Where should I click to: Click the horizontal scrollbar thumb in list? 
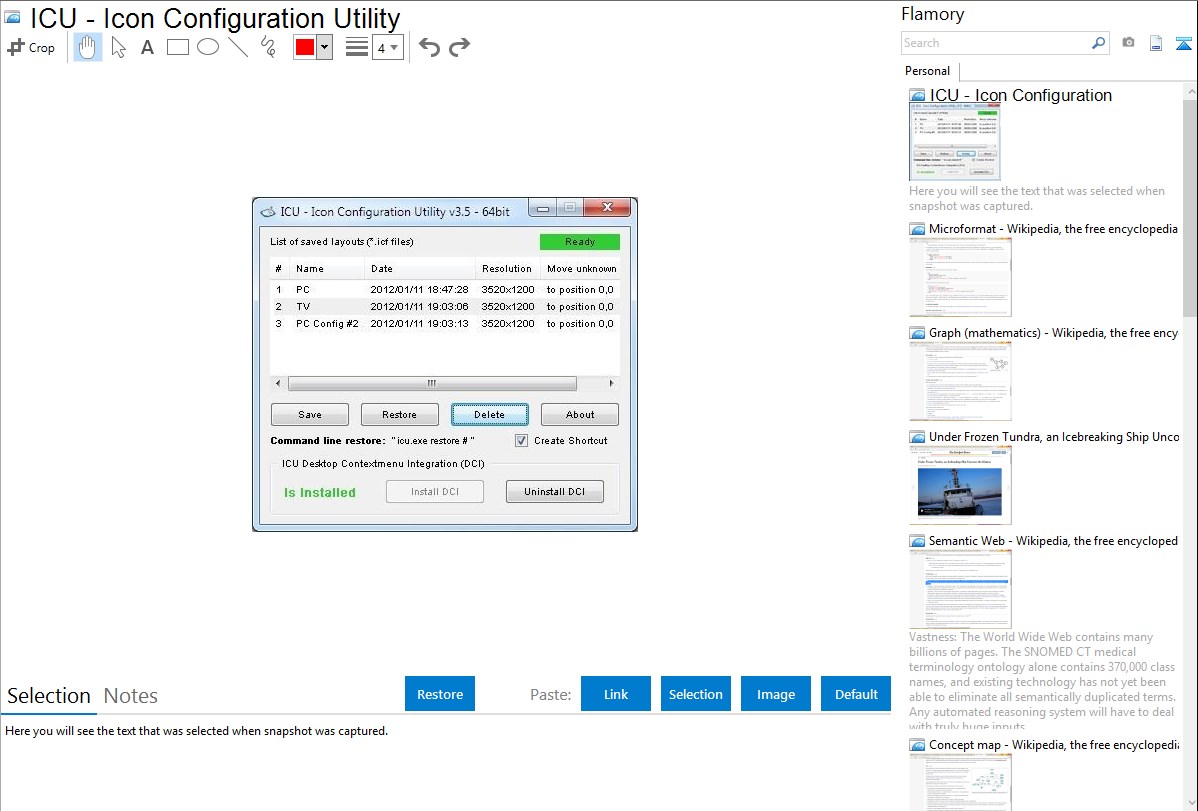coord(432,383)
